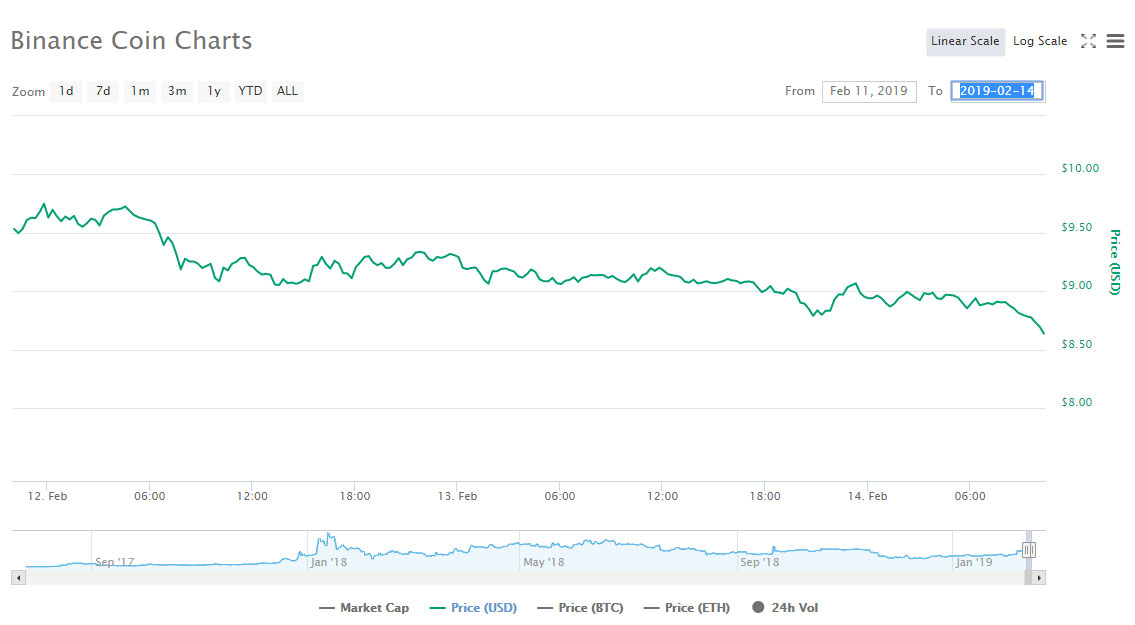Viewport: 1135px width, 625px height.
Task: Click the $9.00 axis label
Action: [x=1076, y=285]
